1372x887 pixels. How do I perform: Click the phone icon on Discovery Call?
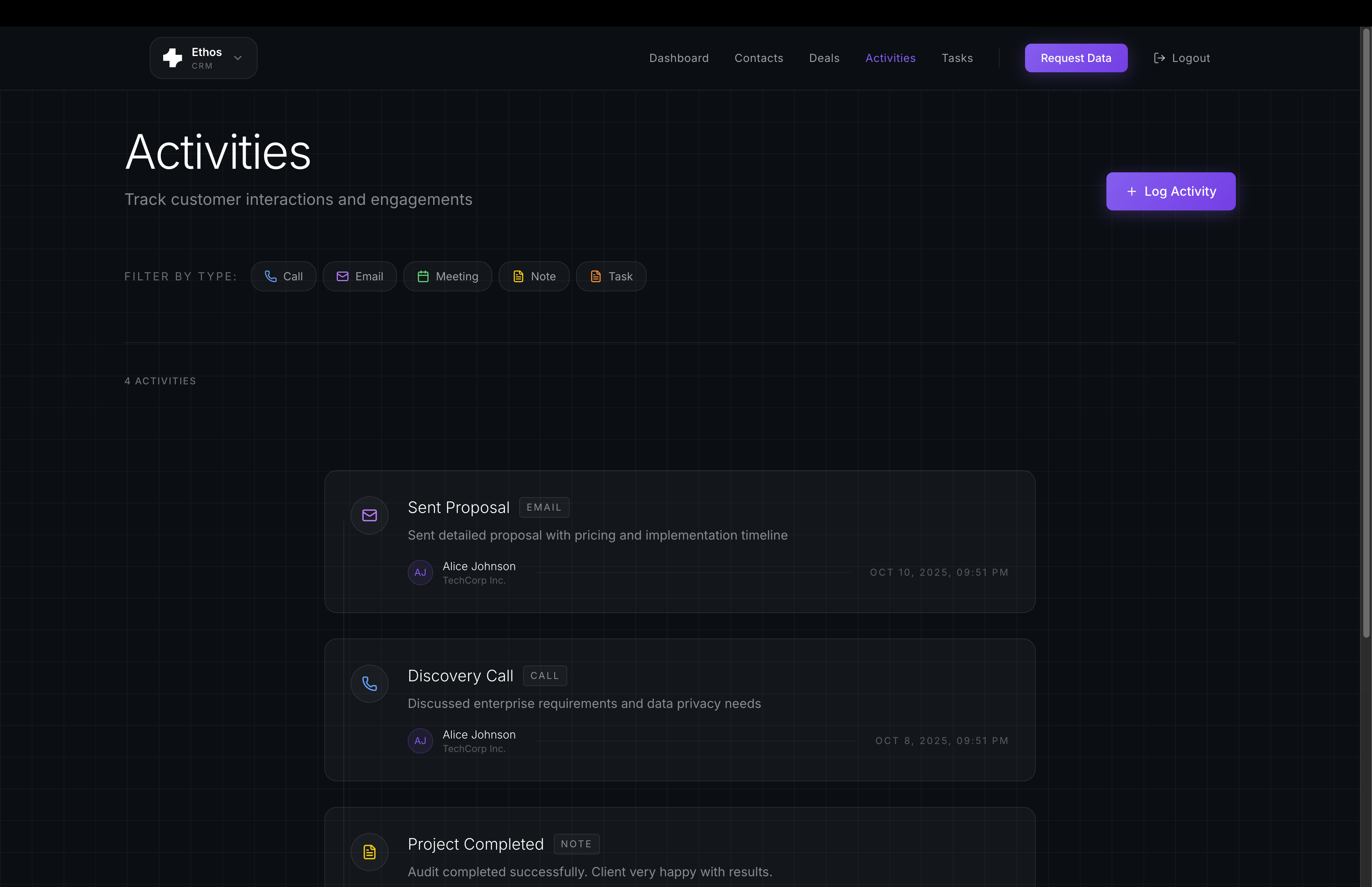click(x=370, y=683)
